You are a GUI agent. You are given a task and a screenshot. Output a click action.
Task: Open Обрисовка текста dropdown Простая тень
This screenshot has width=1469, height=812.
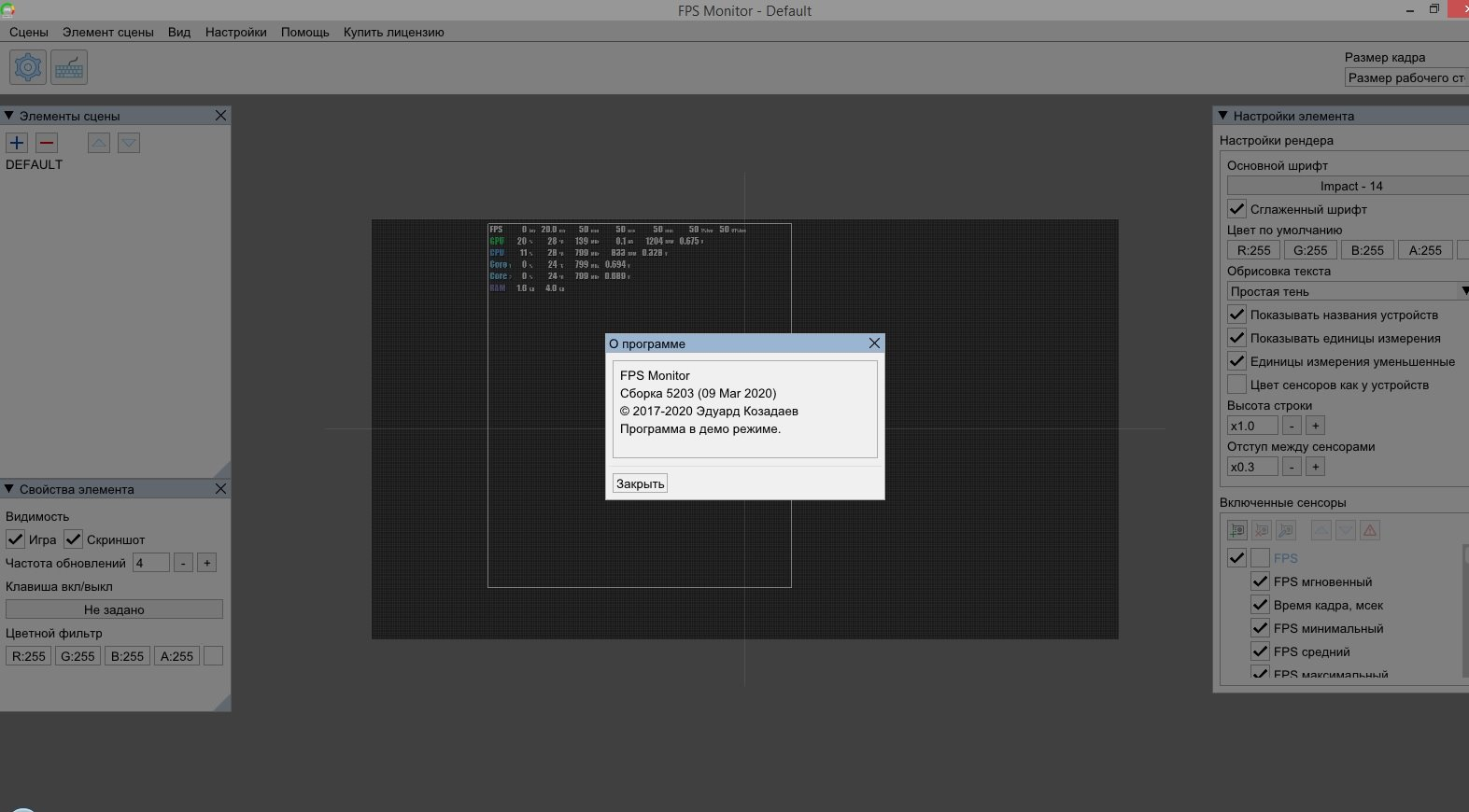pos(1348,291)
